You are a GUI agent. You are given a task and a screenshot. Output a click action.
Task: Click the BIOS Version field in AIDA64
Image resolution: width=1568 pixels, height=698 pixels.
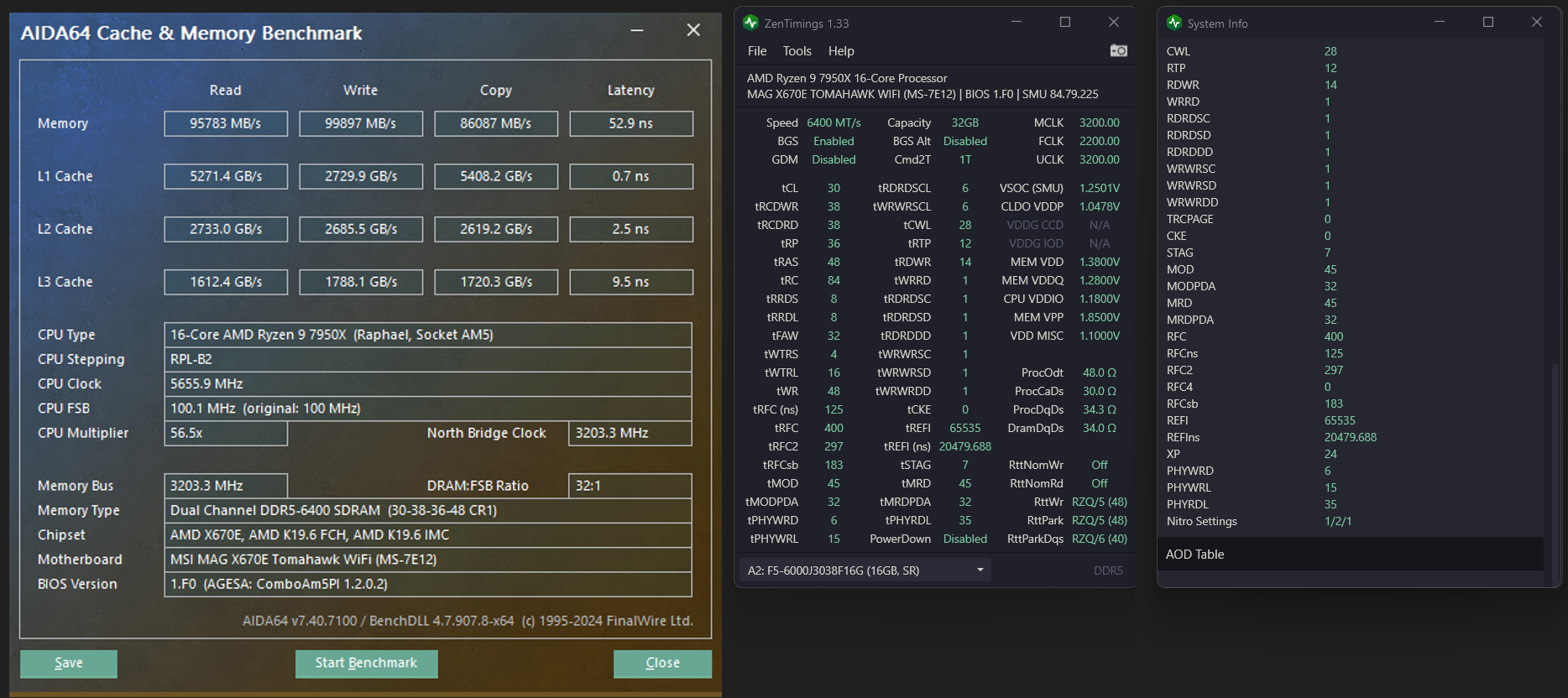tap(428, 584)
